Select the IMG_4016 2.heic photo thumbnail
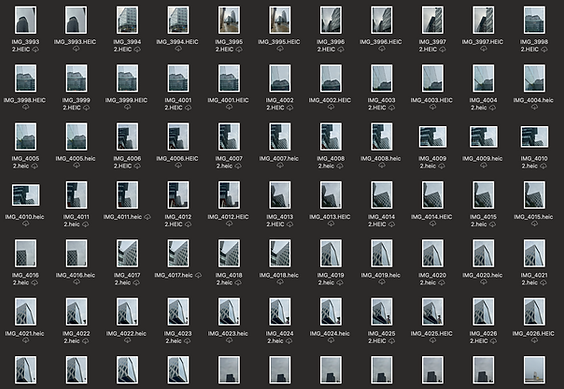This screenshot has height=389, width=564. click(x=26, y=253)
